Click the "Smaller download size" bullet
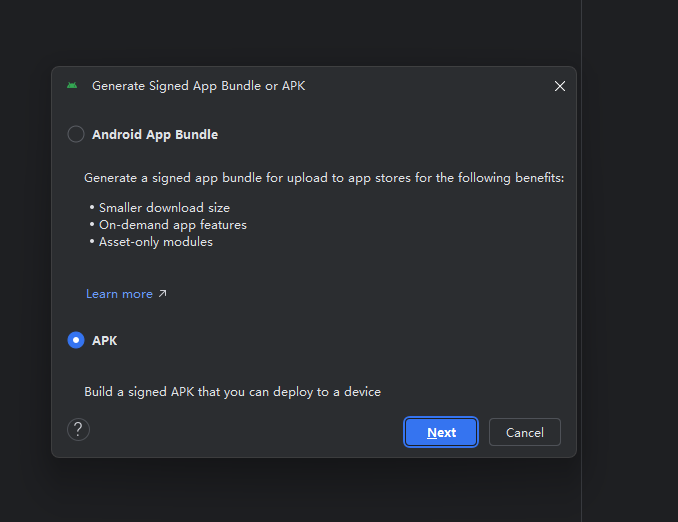 click(x=164, y=208)
